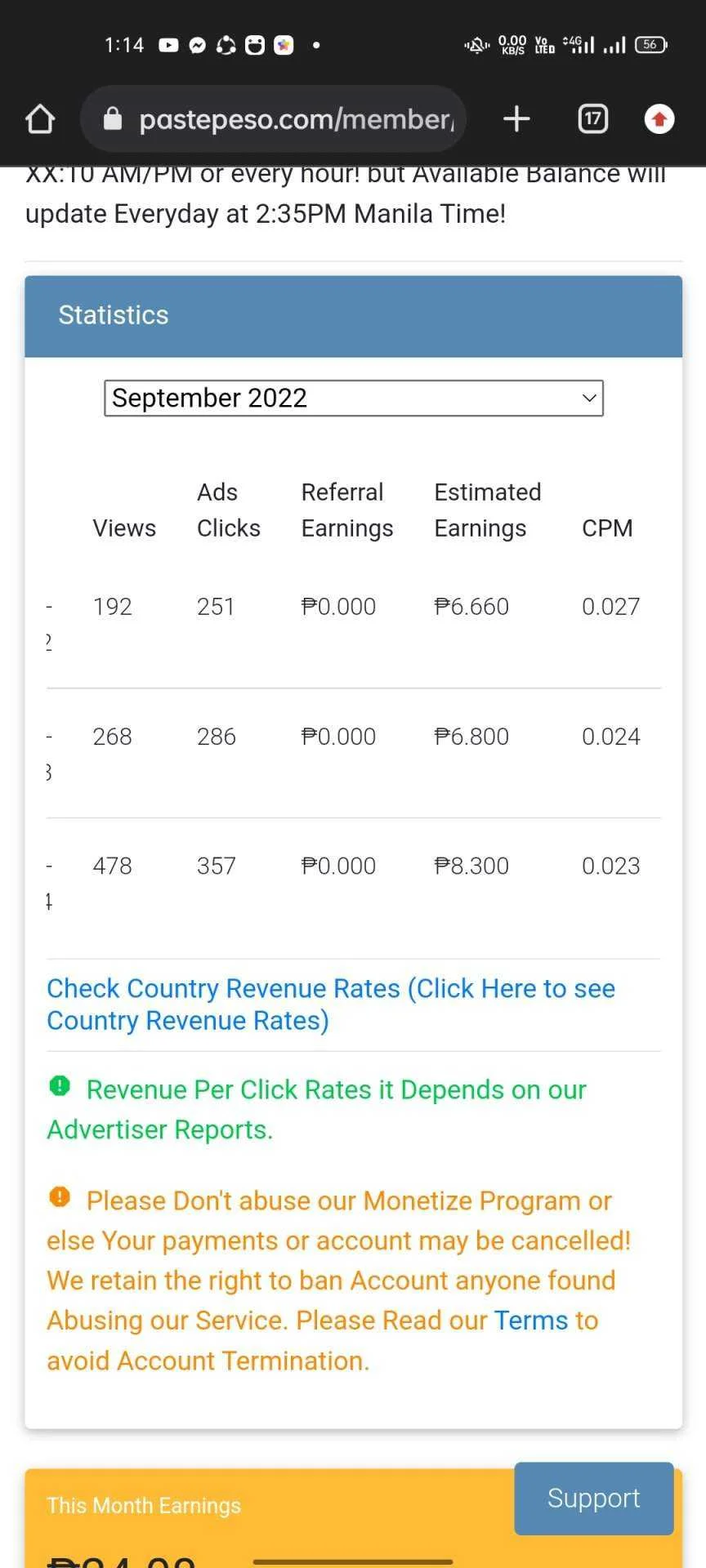
Task: Focus the pastepeso.com address bar
Action: [x=273, y=119]
